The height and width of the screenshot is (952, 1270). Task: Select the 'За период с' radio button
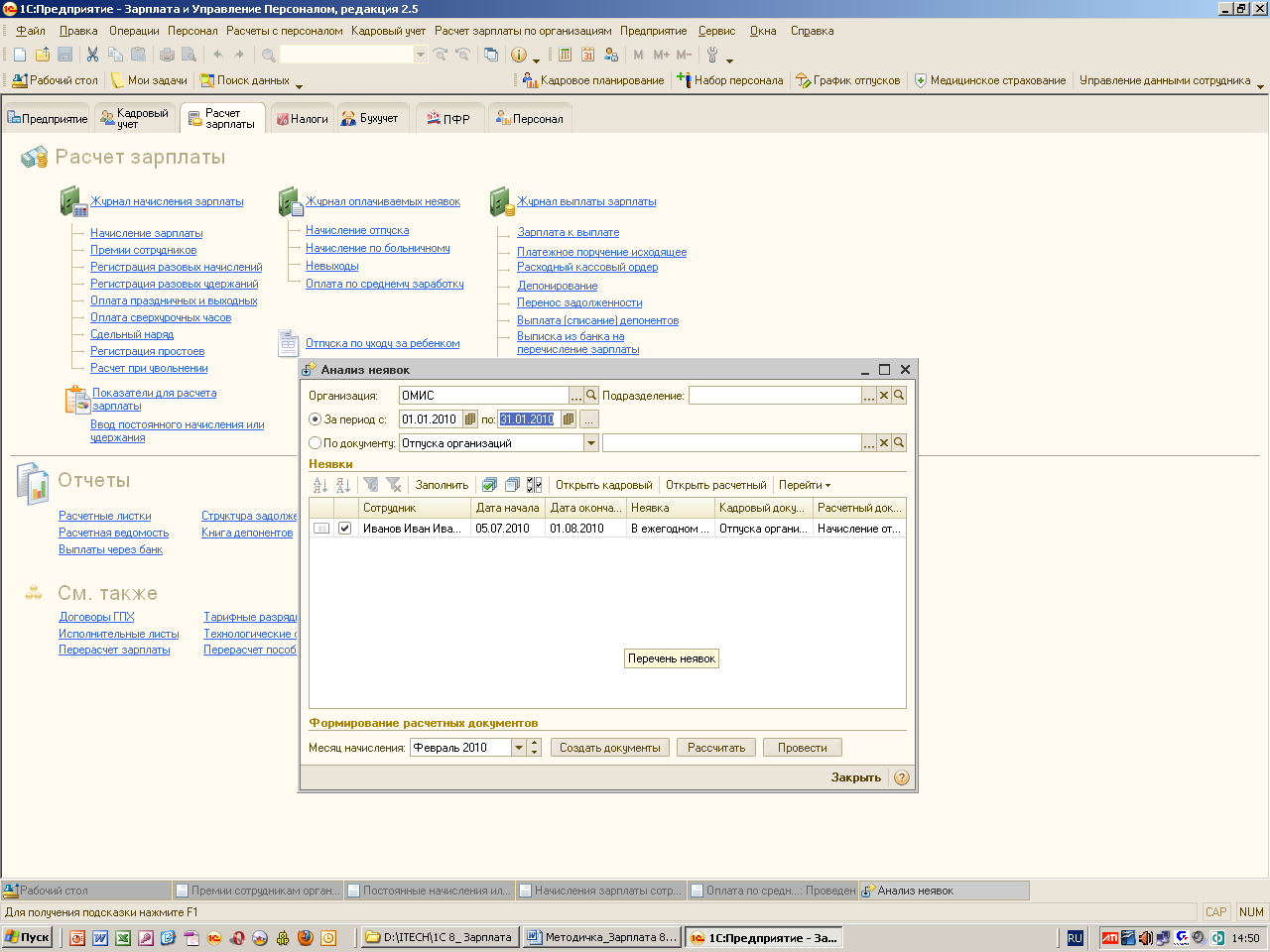(316, 419)
